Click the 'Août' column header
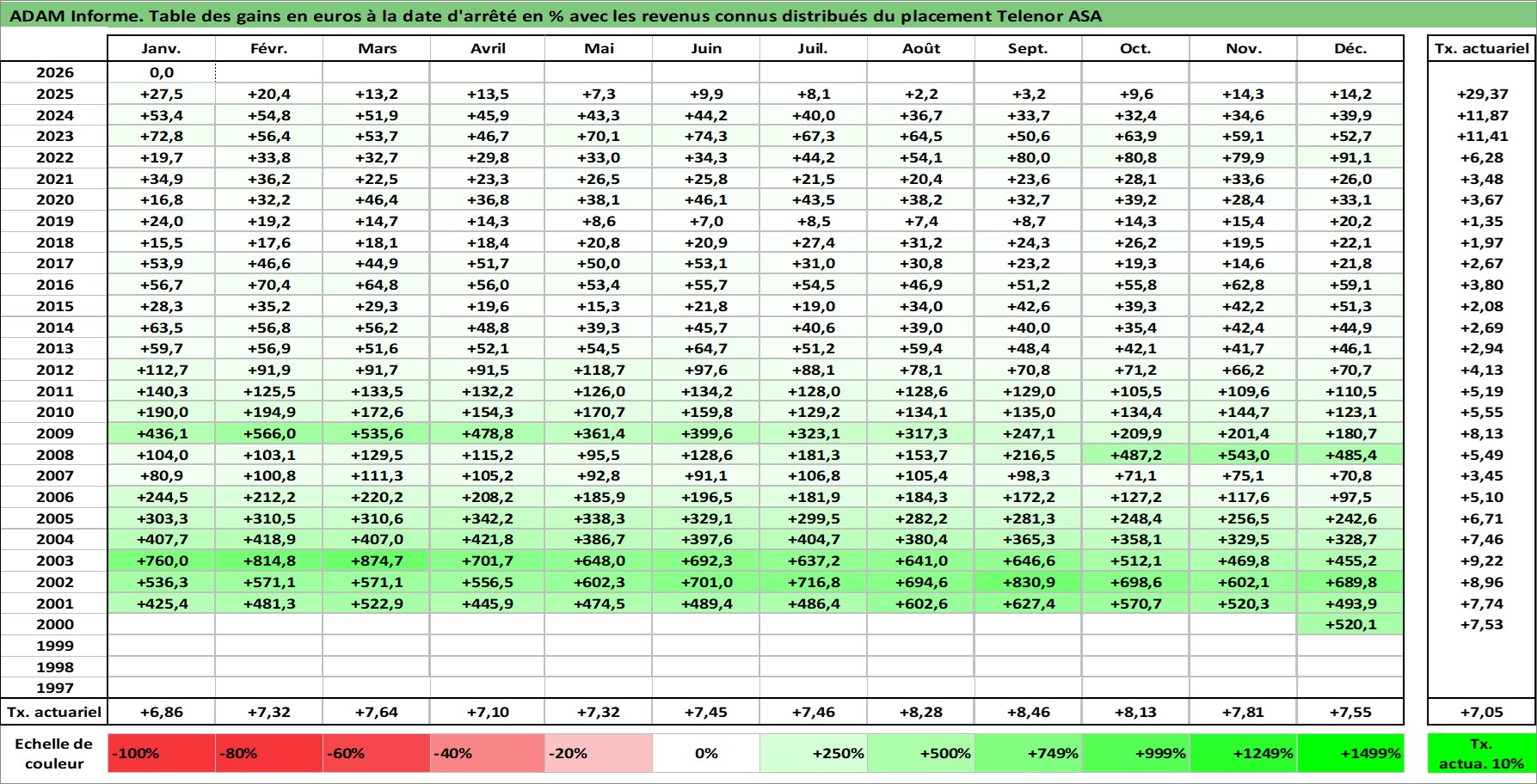1537x784 pixels. point(921,49)
